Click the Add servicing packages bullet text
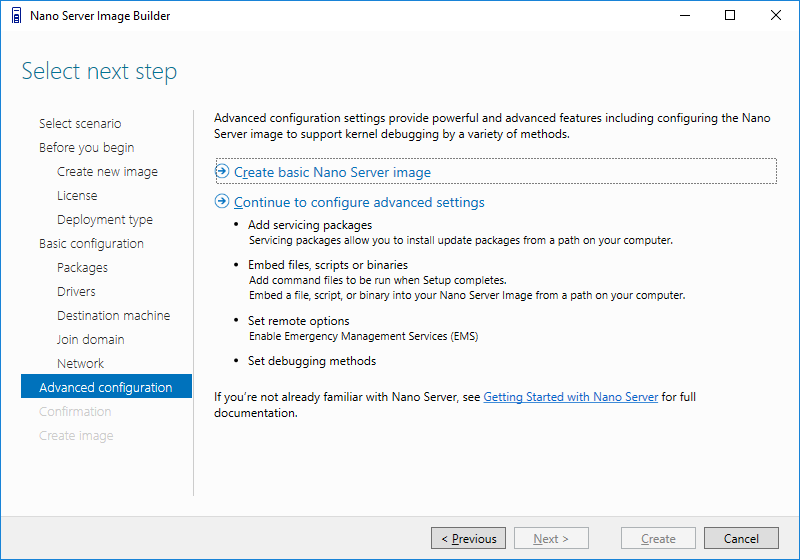The image size is (800, 560). pyautogui.click(x=310, y=225)
